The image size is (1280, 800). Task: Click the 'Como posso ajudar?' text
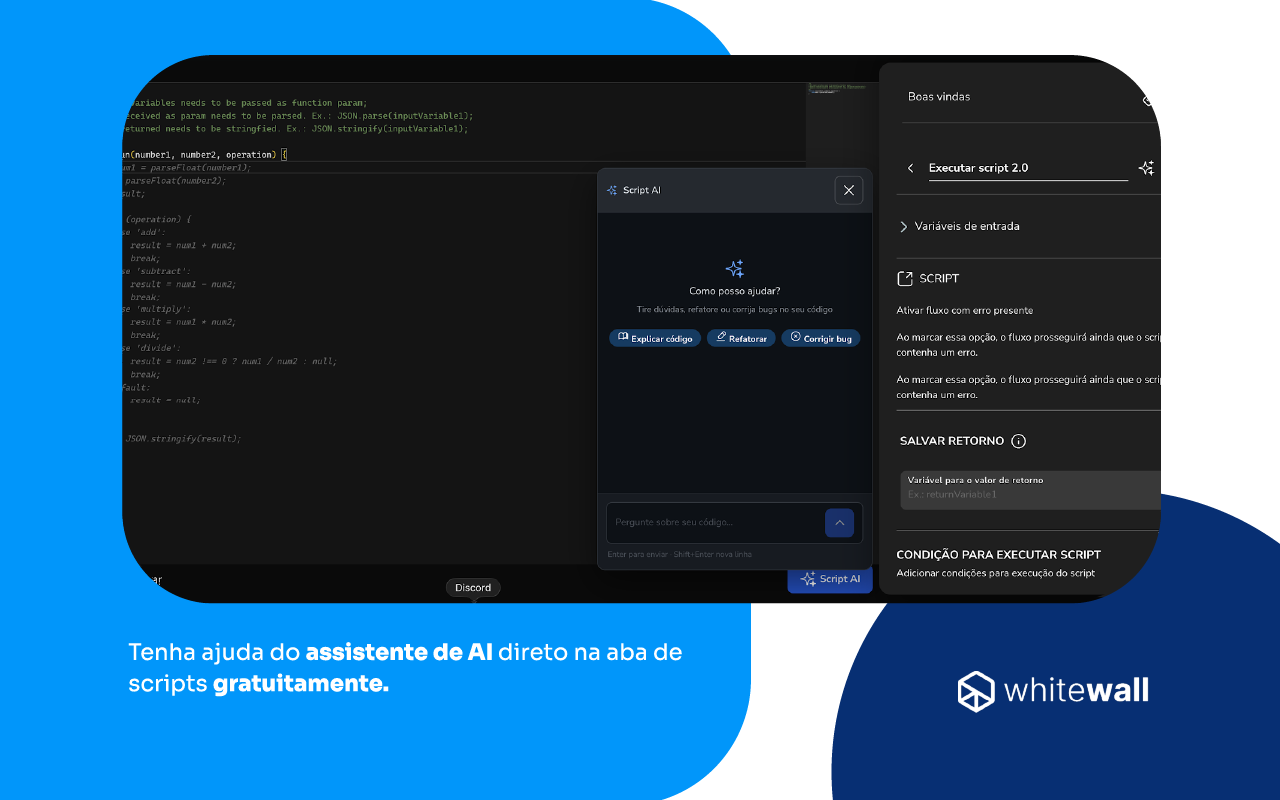point(735,292)
